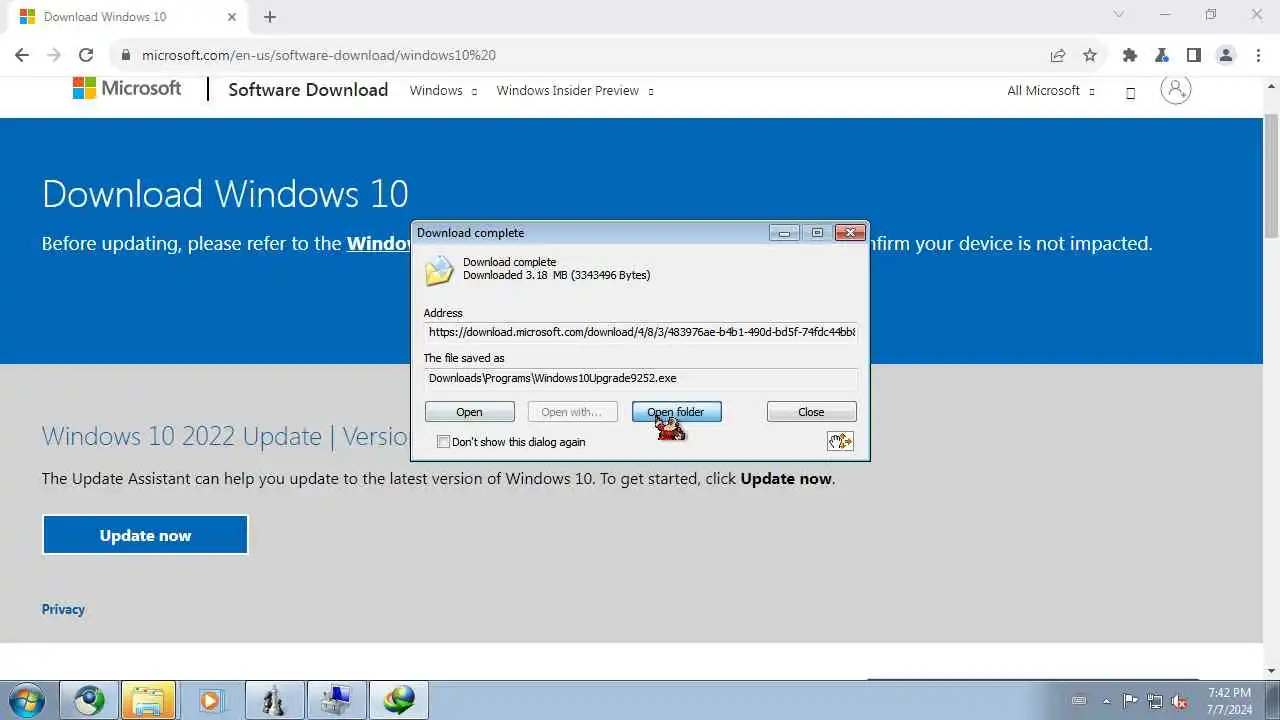Viewport: 1280px width, 720px height.
Task: Click the forward navigation arrow
Action: pos(54,56)
